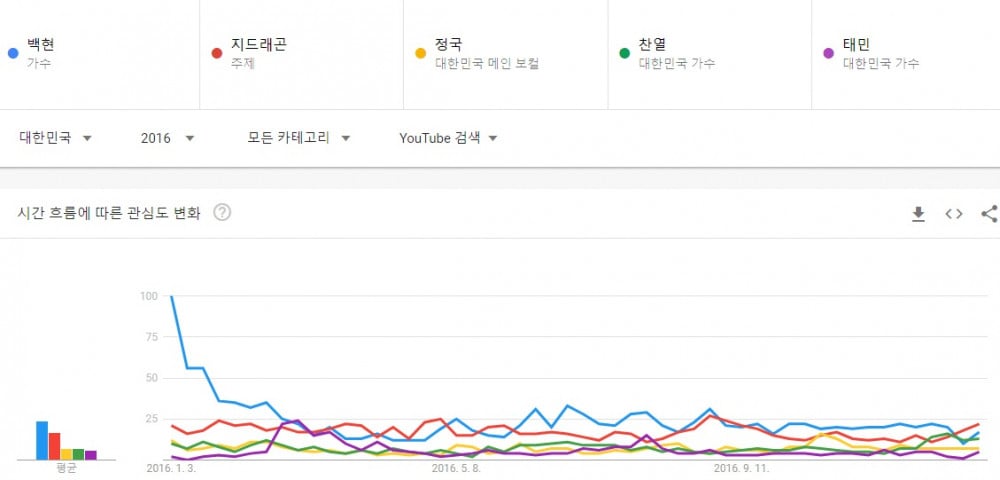The width and height of the screenshot is (1000, 480).
Task: Open the 모든 카테고리 category dropdown
Action: point(299,138)
